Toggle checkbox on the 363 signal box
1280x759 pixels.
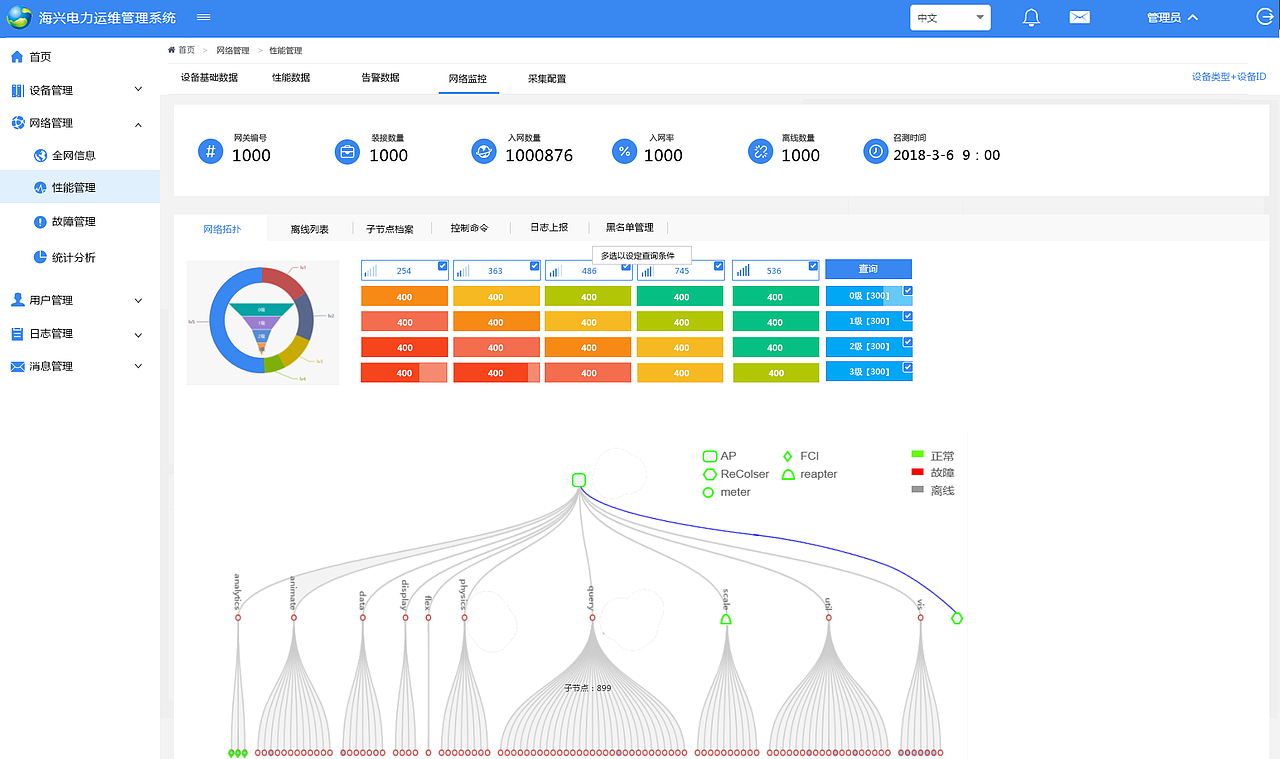click(x=535, y=266)
